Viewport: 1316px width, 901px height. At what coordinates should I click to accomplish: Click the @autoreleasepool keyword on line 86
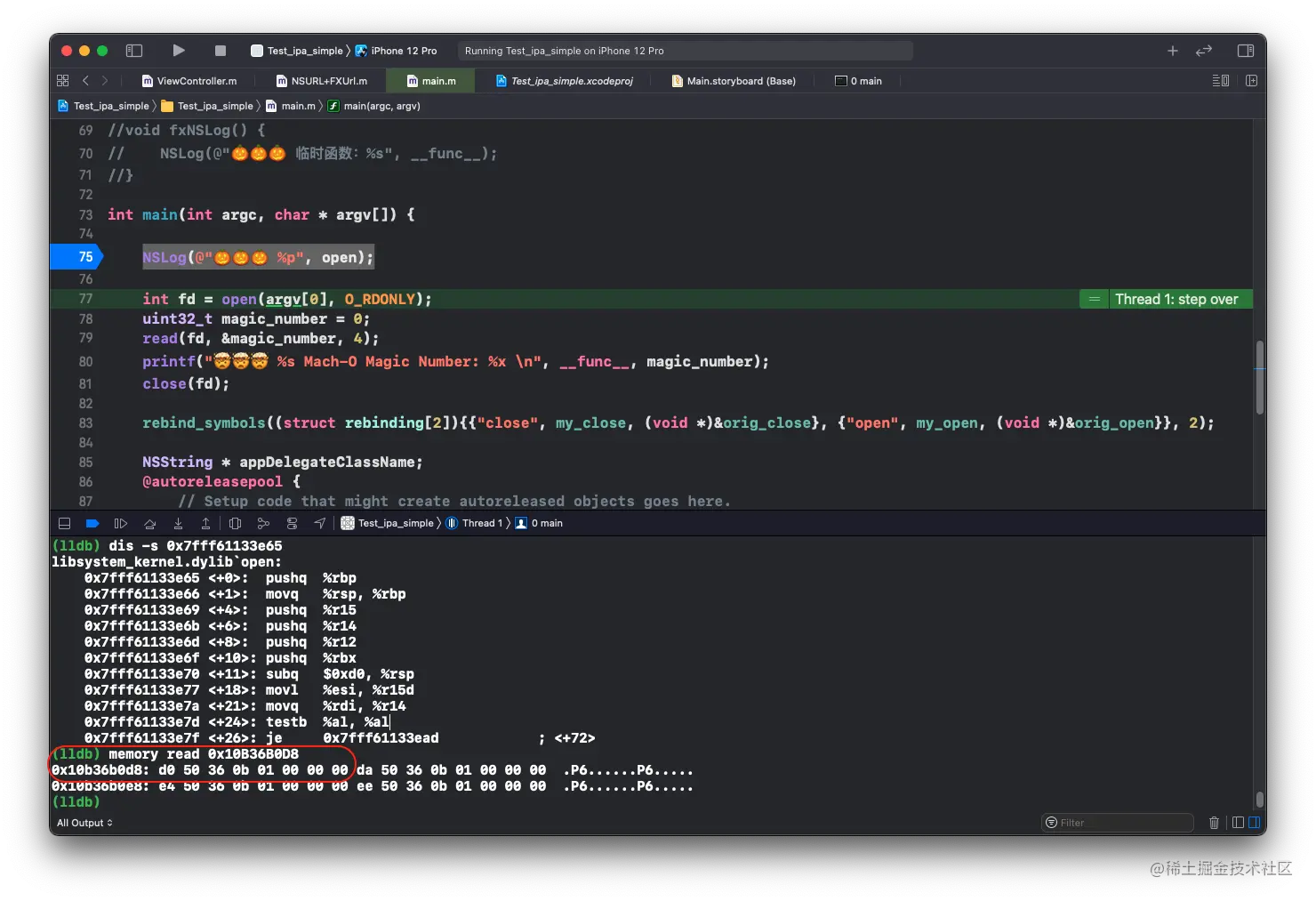point(213,481)
